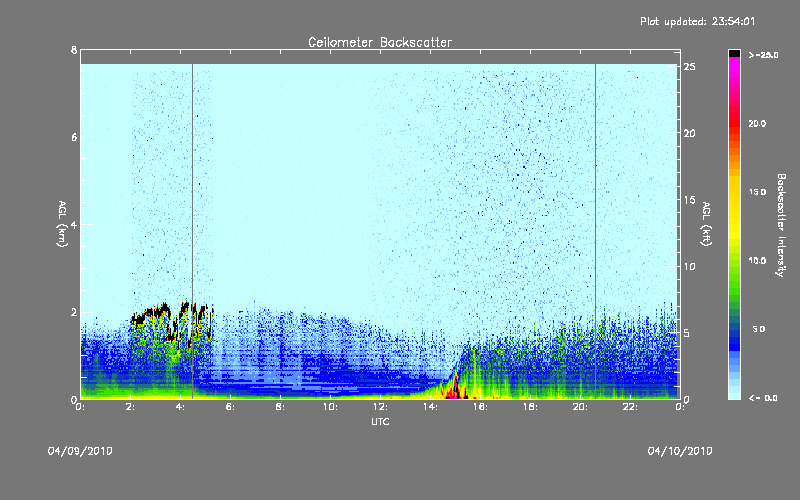Viewport: 800px width, 500px height.
Task: Click the "10.0" colorbar label
Action: tap(757, 261)
